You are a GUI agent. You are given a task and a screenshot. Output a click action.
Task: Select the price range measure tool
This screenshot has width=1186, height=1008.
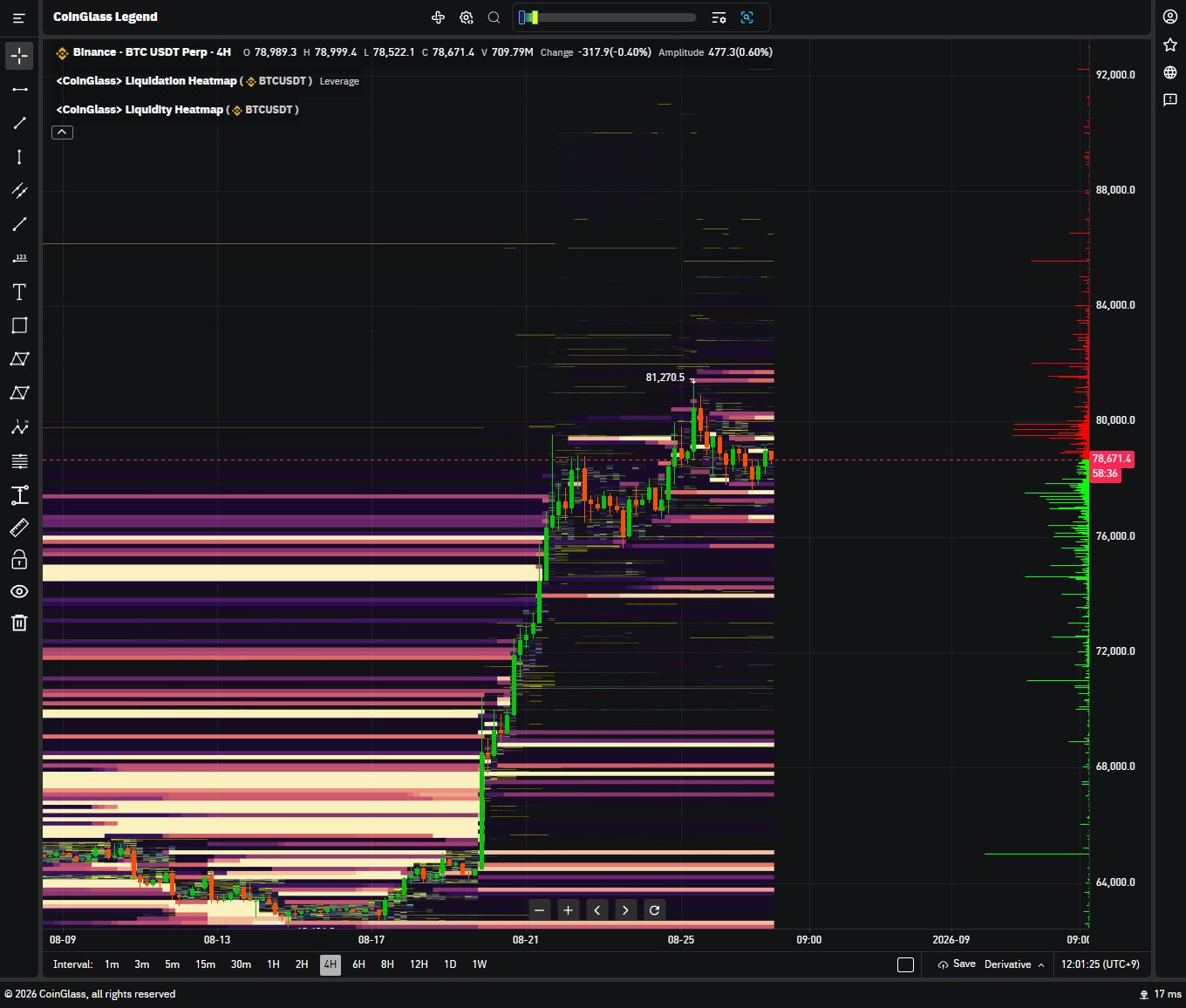coord(19,495)
